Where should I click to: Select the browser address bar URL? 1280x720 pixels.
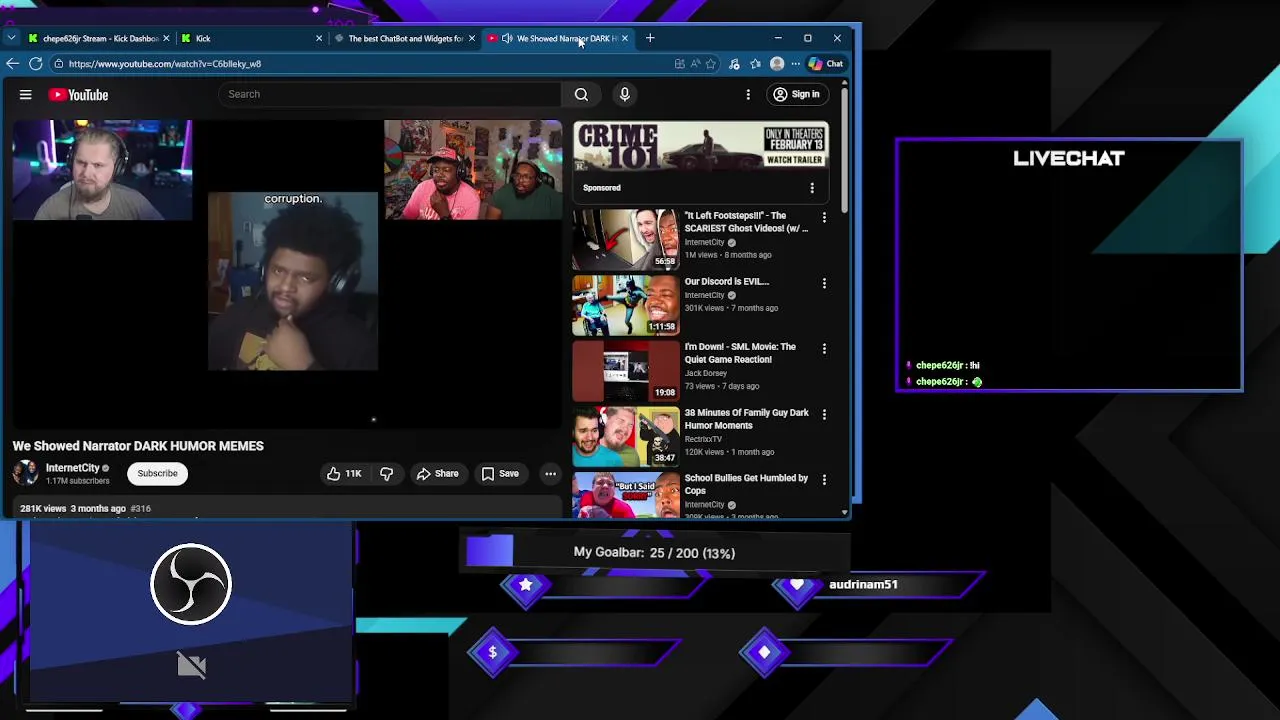165,64
